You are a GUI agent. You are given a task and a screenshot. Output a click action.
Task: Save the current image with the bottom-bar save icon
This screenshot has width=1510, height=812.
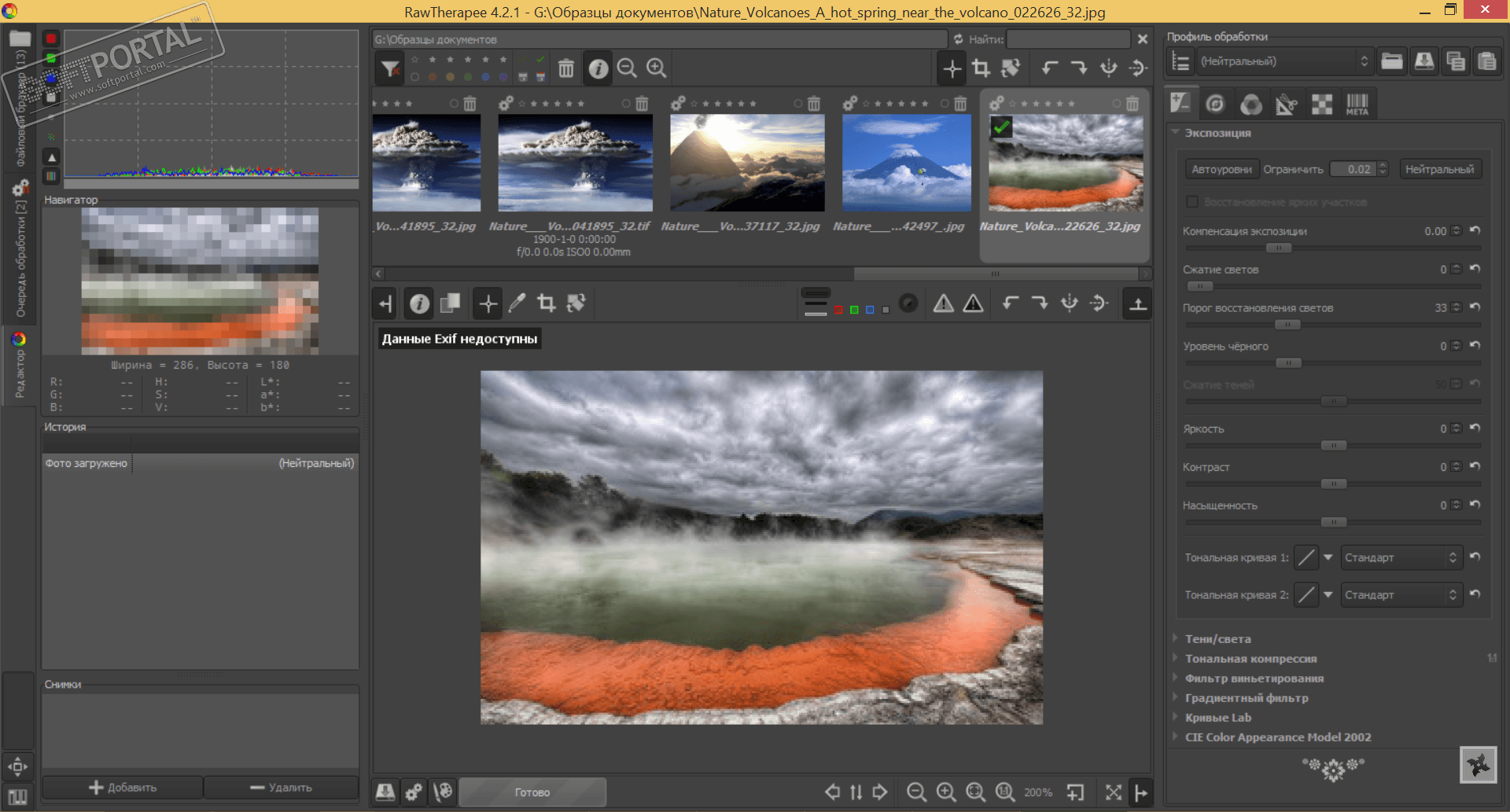pyautogui.click(x=385, y=792)
